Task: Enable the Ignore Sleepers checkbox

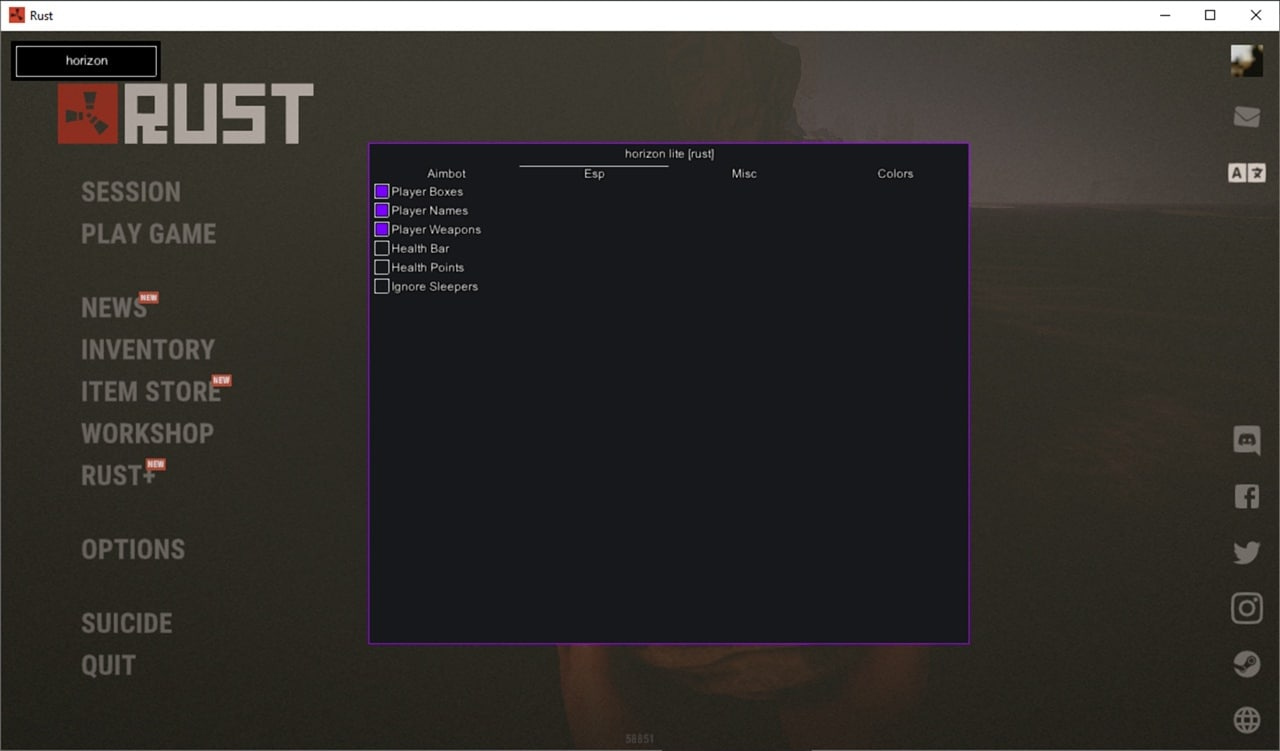Action: click(381, 286)
